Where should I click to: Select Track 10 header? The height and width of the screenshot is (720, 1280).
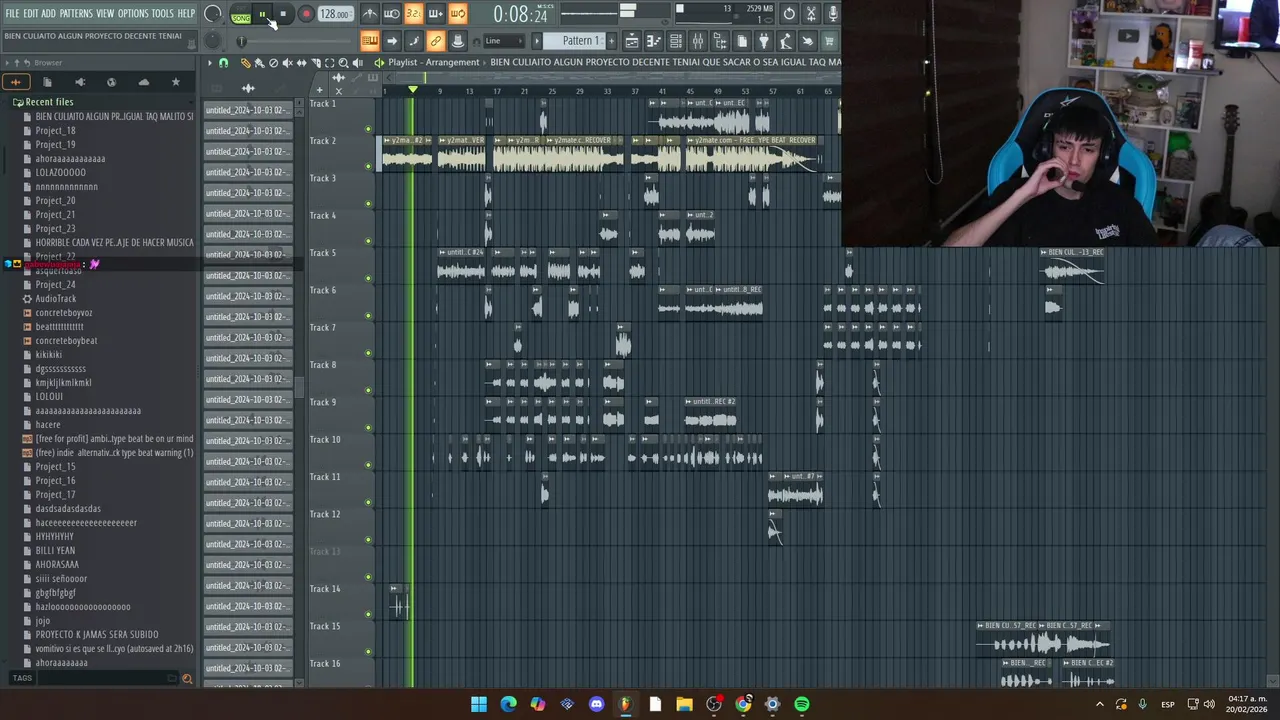[x=340, y=452]
